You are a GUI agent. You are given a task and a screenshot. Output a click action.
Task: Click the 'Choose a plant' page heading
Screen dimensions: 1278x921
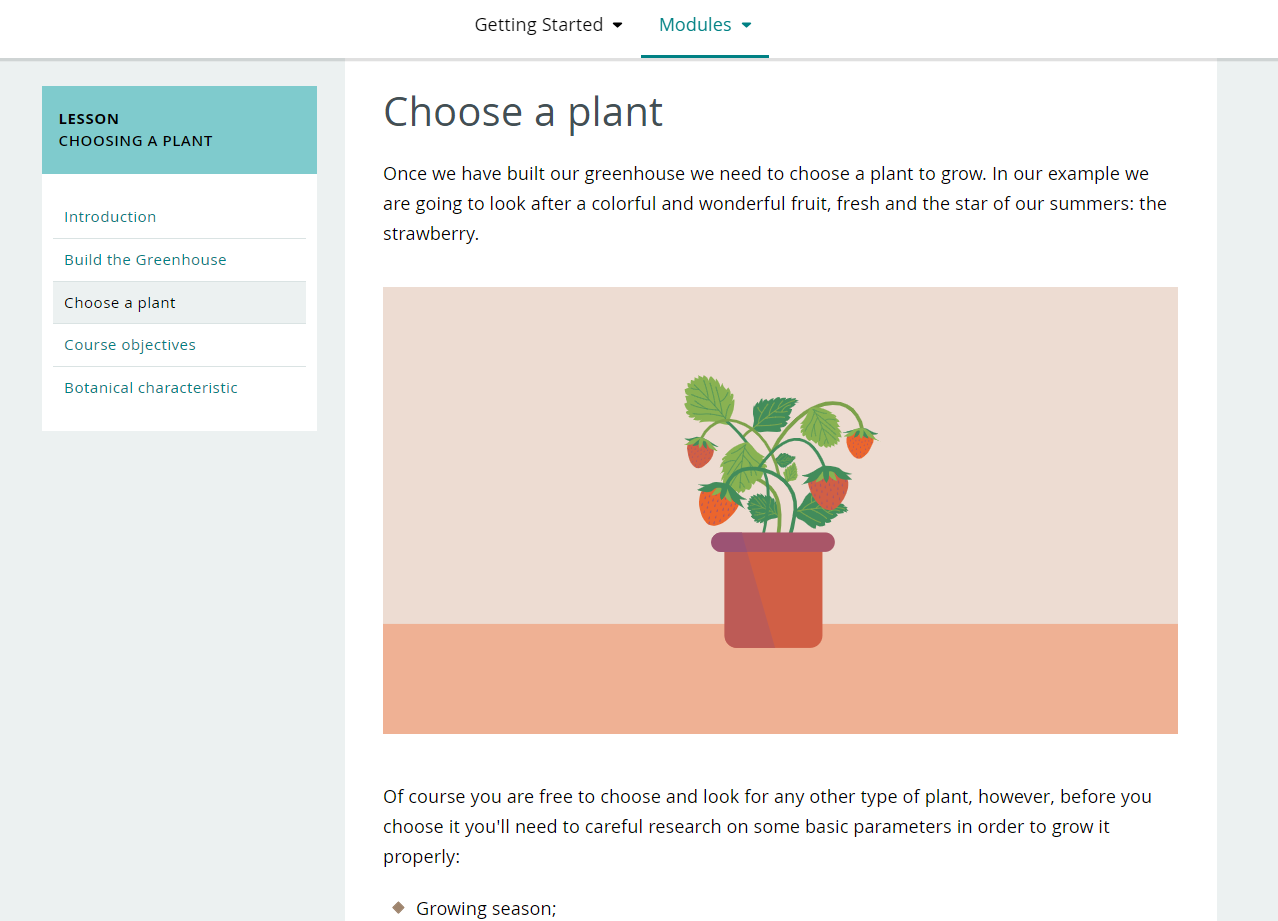522,112
